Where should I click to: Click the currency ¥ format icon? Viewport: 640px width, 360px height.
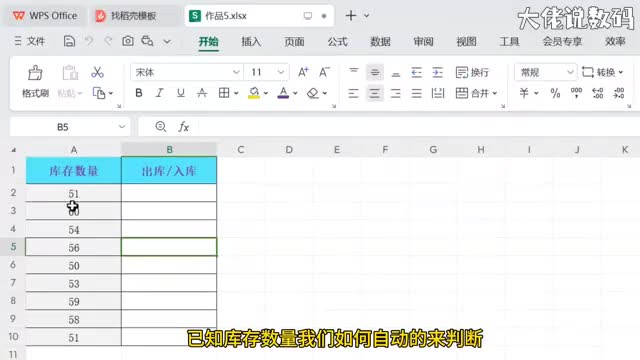click(x=524, y=93)
